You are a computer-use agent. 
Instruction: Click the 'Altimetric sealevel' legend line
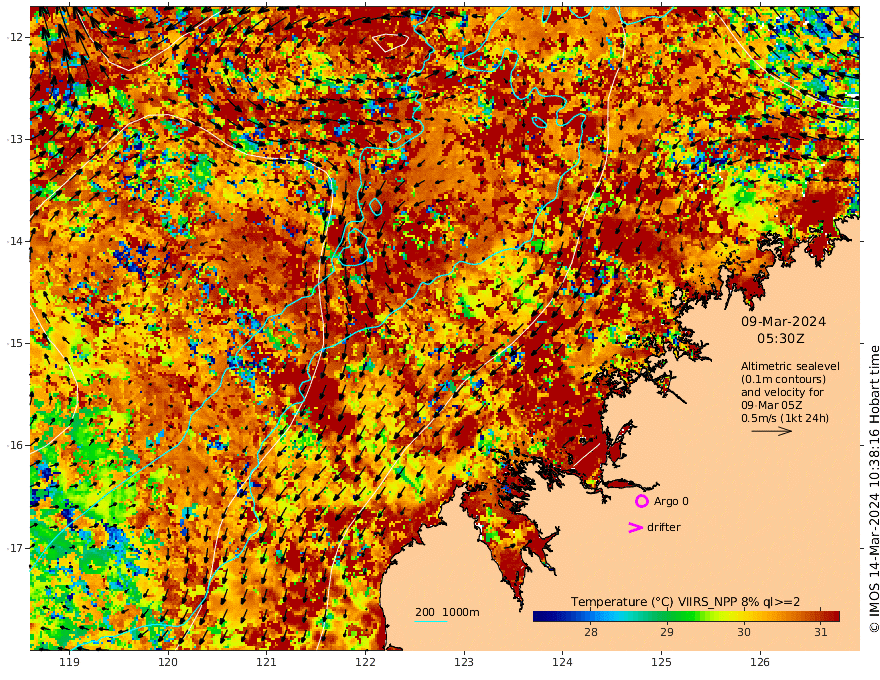[x=790, y=366]
